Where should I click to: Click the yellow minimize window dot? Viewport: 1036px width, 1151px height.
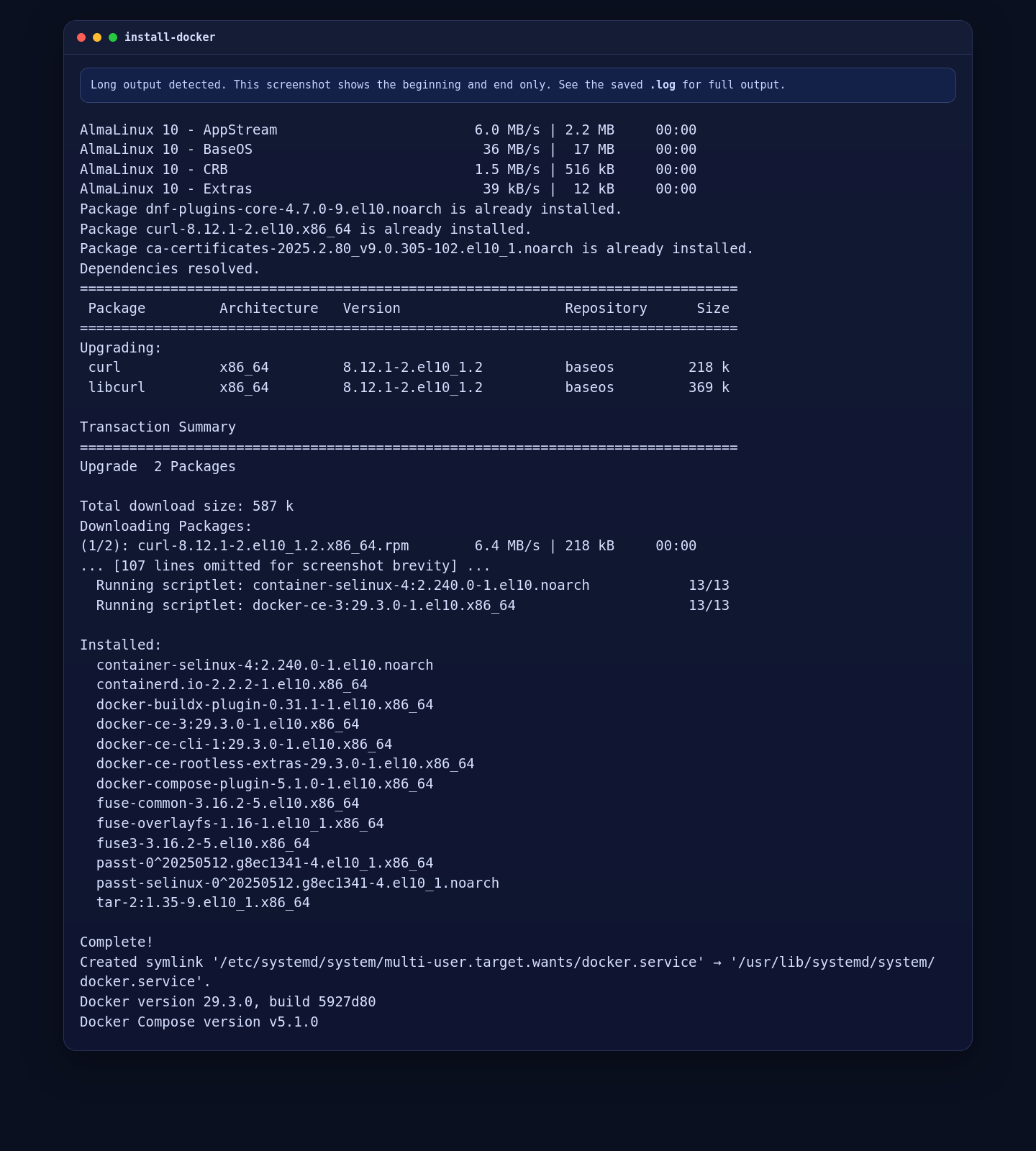(97, 37)
